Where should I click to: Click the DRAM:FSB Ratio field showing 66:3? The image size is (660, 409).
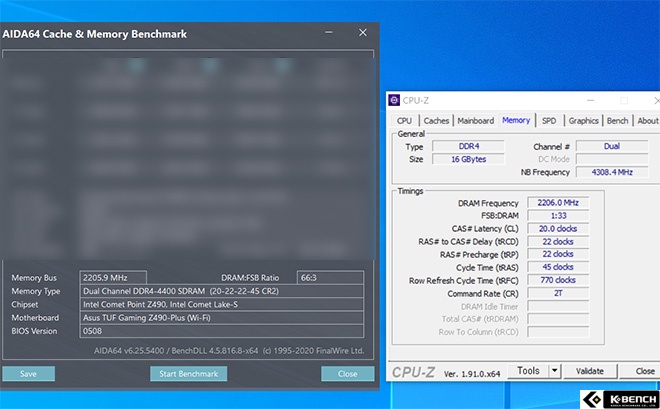point(330,278)
